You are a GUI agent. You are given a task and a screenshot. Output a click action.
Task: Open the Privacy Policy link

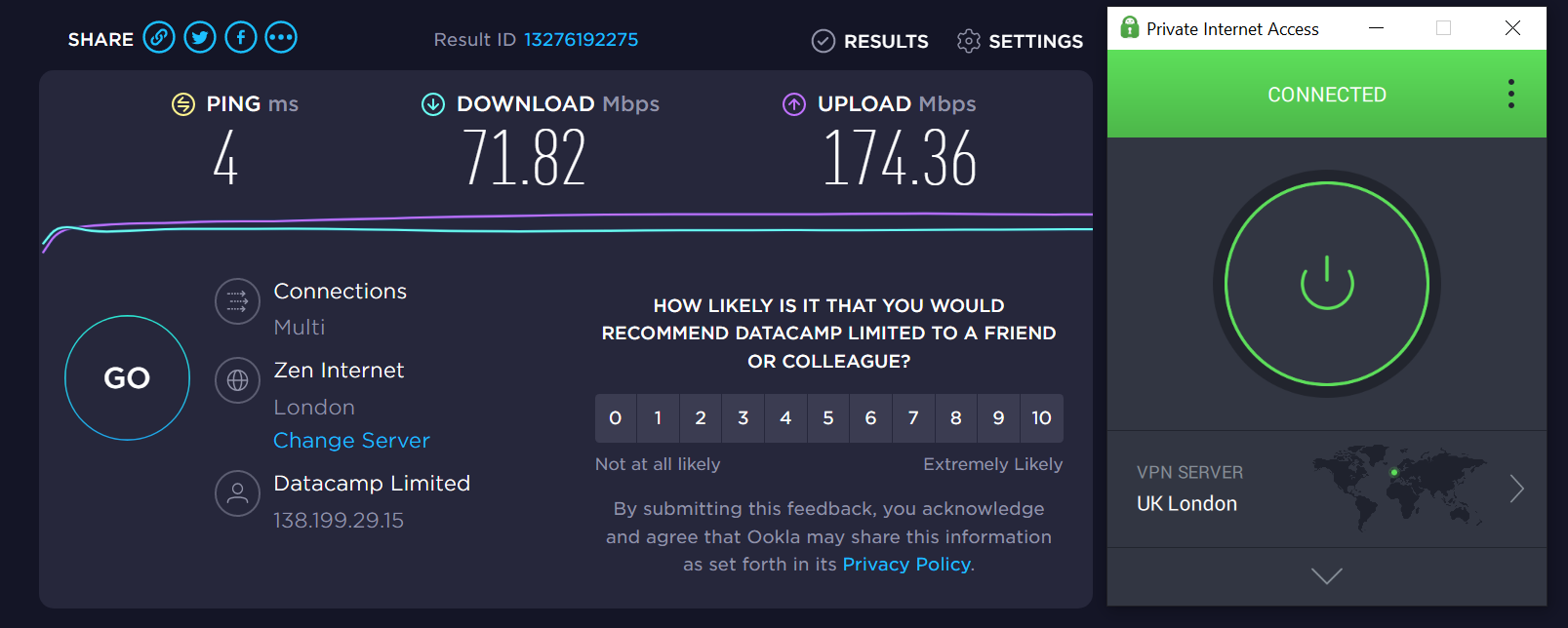[906, 565]
